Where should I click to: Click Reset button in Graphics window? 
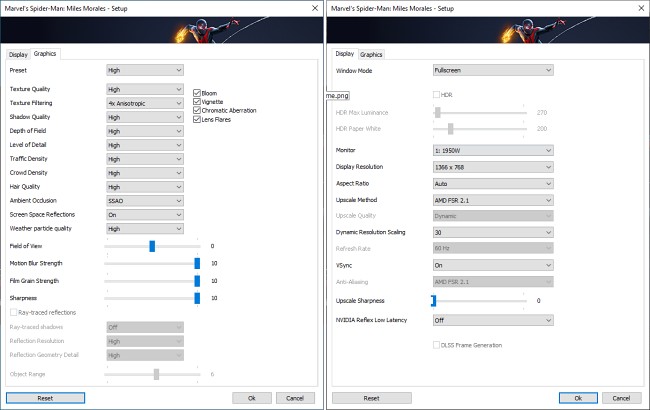click(x=45, y=398)
